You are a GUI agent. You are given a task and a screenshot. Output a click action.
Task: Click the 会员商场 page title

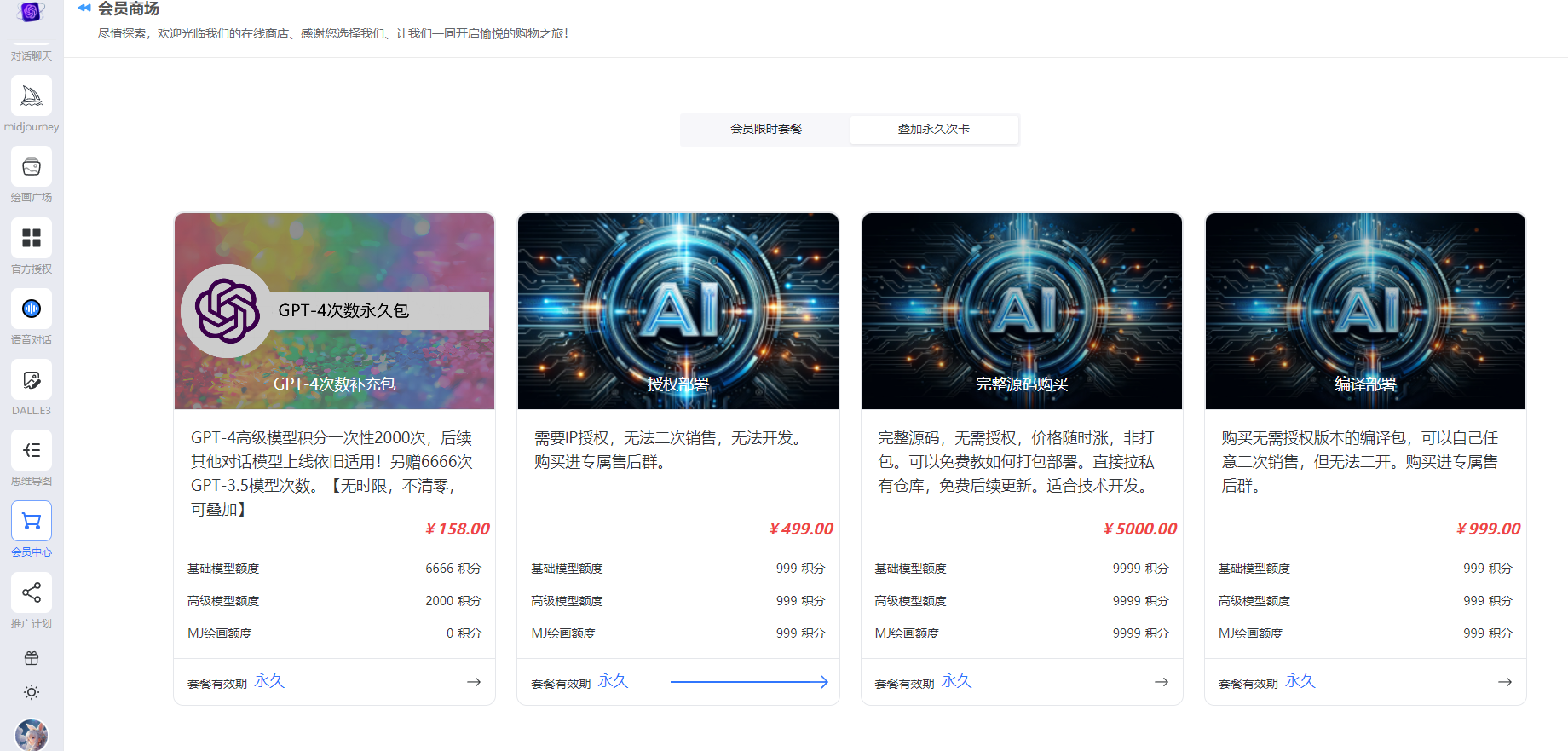[129, 9]
